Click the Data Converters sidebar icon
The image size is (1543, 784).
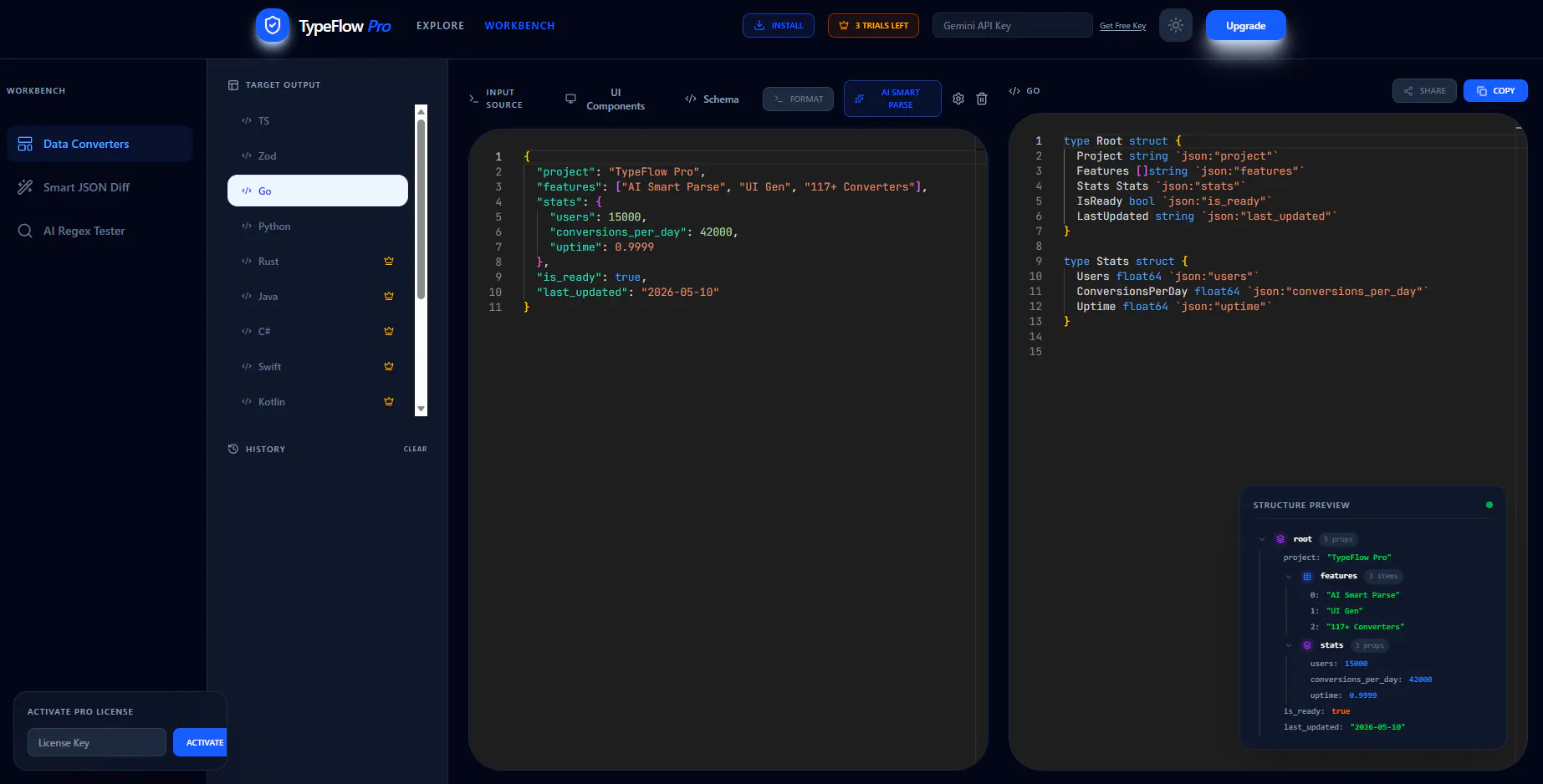pyautogui.click(x=25, y=144)
